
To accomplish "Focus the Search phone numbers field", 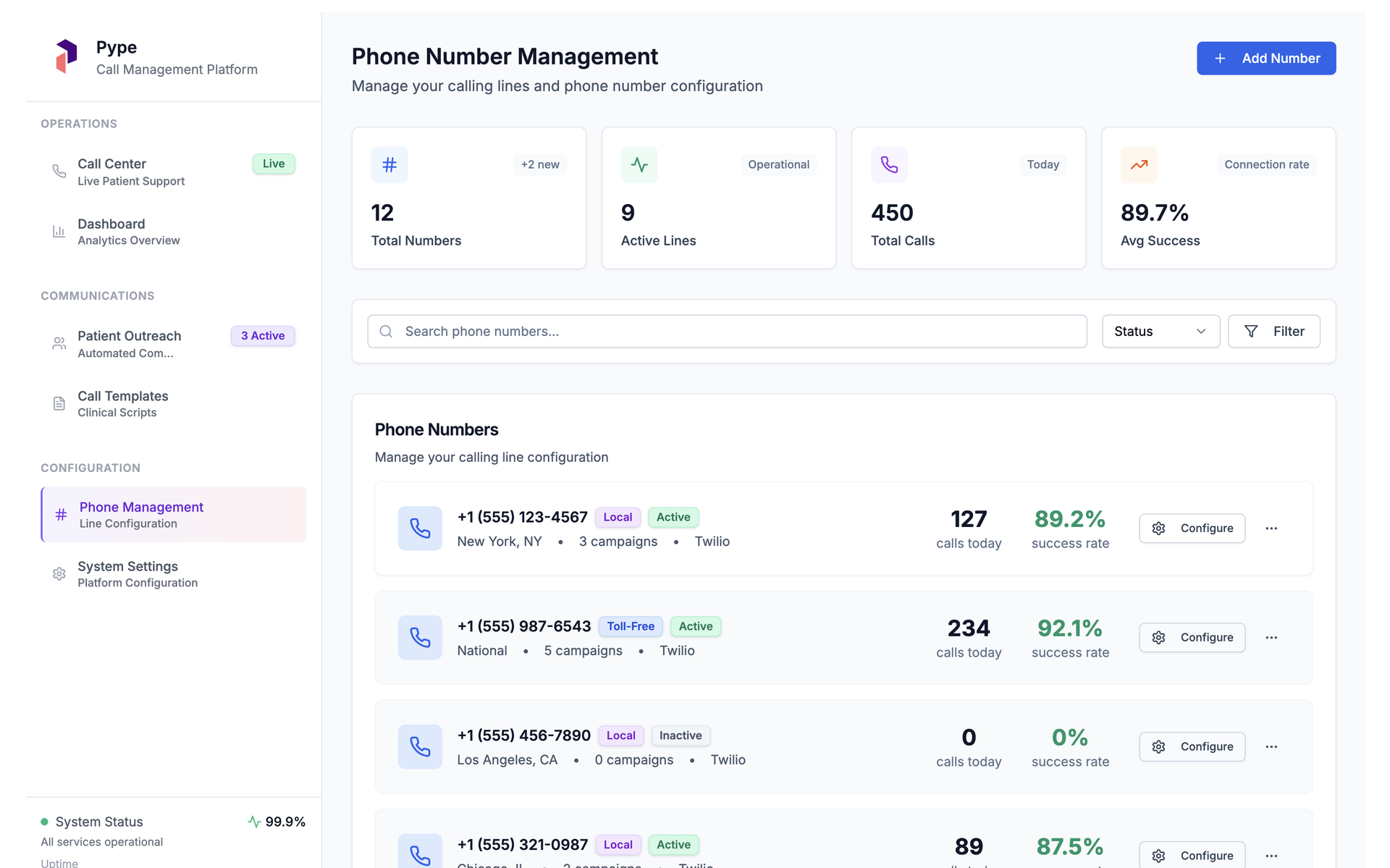I will (727, 332).
